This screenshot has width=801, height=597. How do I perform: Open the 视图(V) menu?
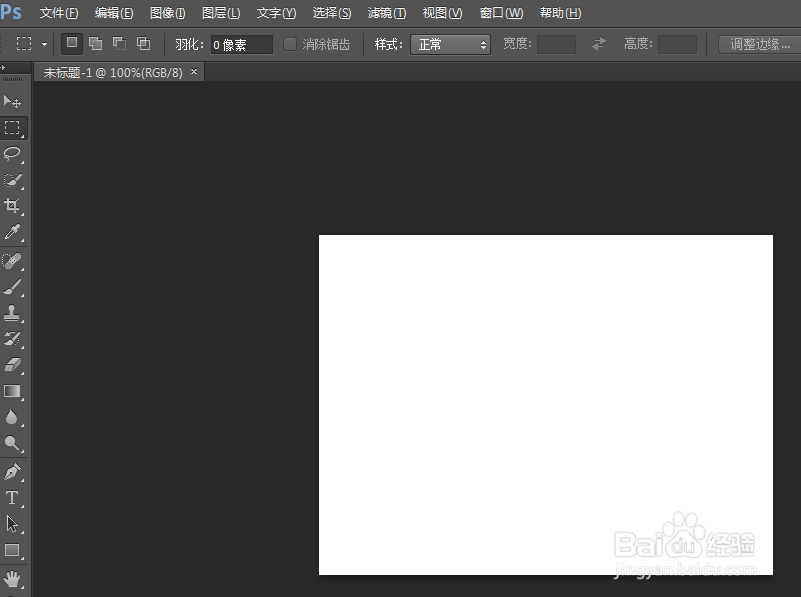(442, 13)
